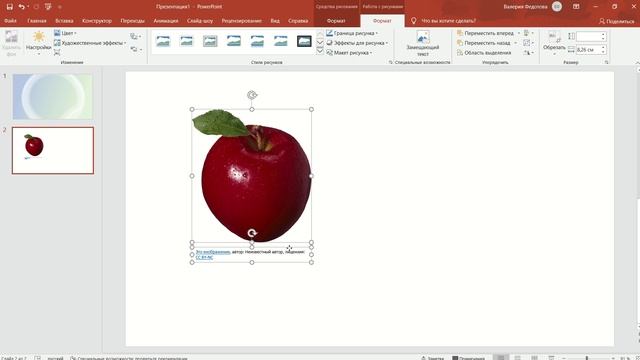Switch to Normal view icon in status bar

501,358
